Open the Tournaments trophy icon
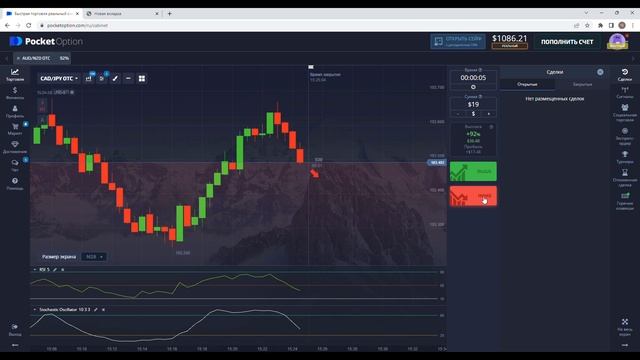 tap(624, 157)
